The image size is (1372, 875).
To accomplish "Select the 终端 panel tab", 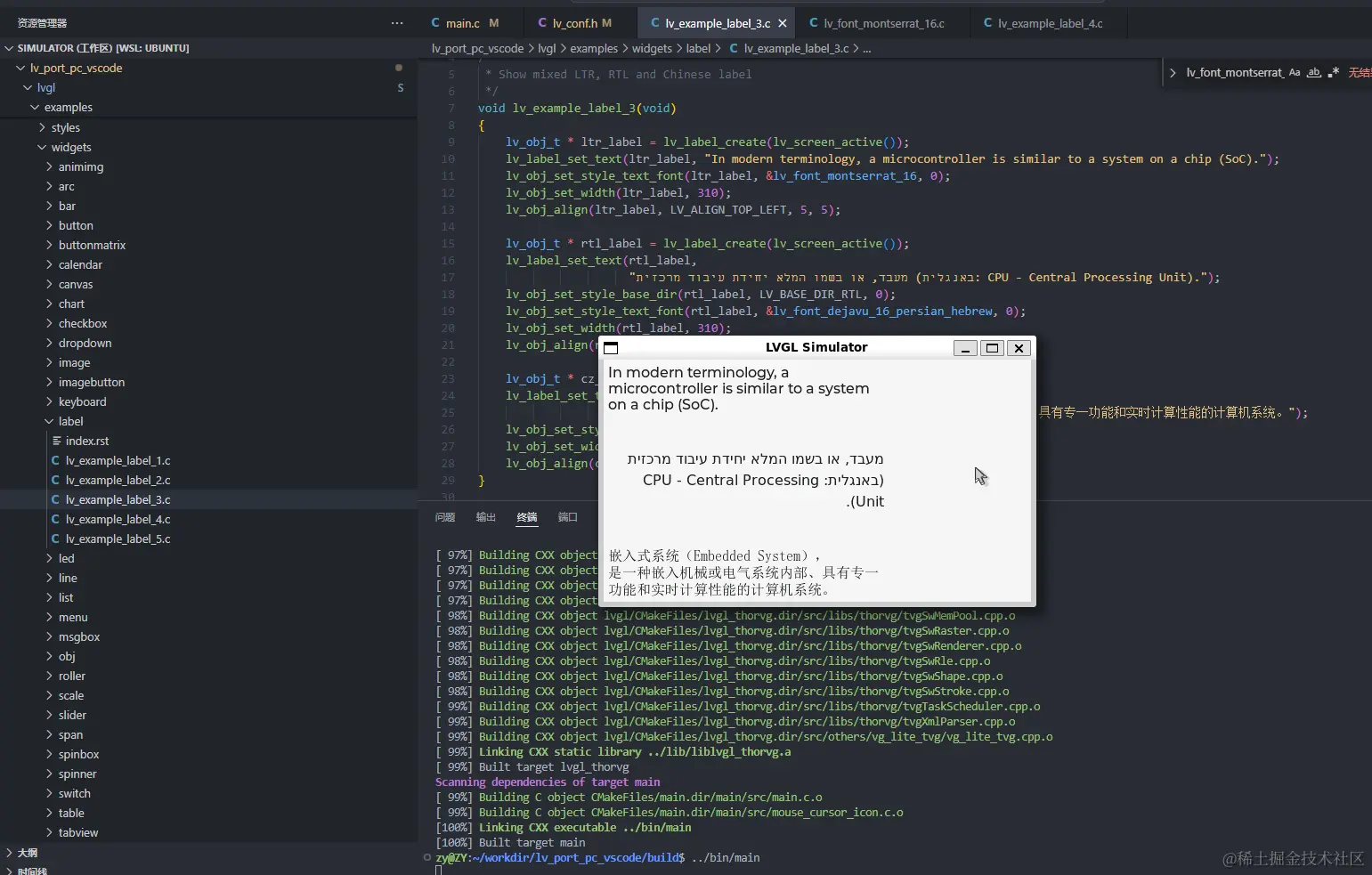I will [527, 517].
